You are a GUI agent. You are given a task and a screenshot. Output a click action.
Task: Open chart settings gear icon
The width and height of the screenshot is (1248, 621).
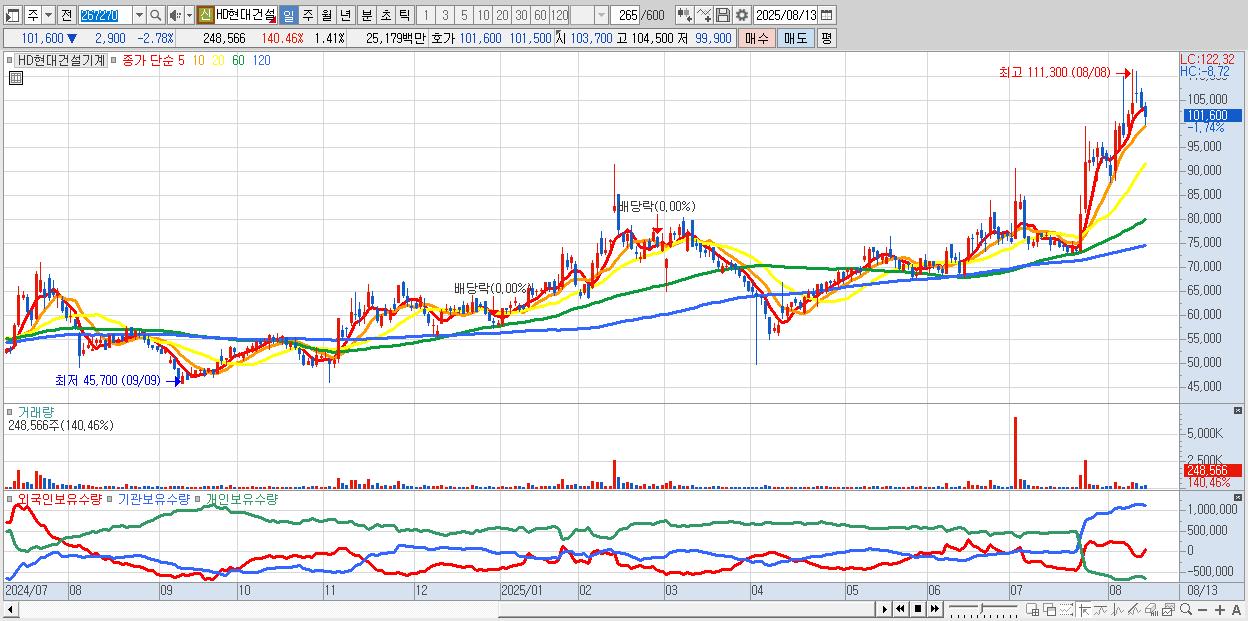coord(741,15)
